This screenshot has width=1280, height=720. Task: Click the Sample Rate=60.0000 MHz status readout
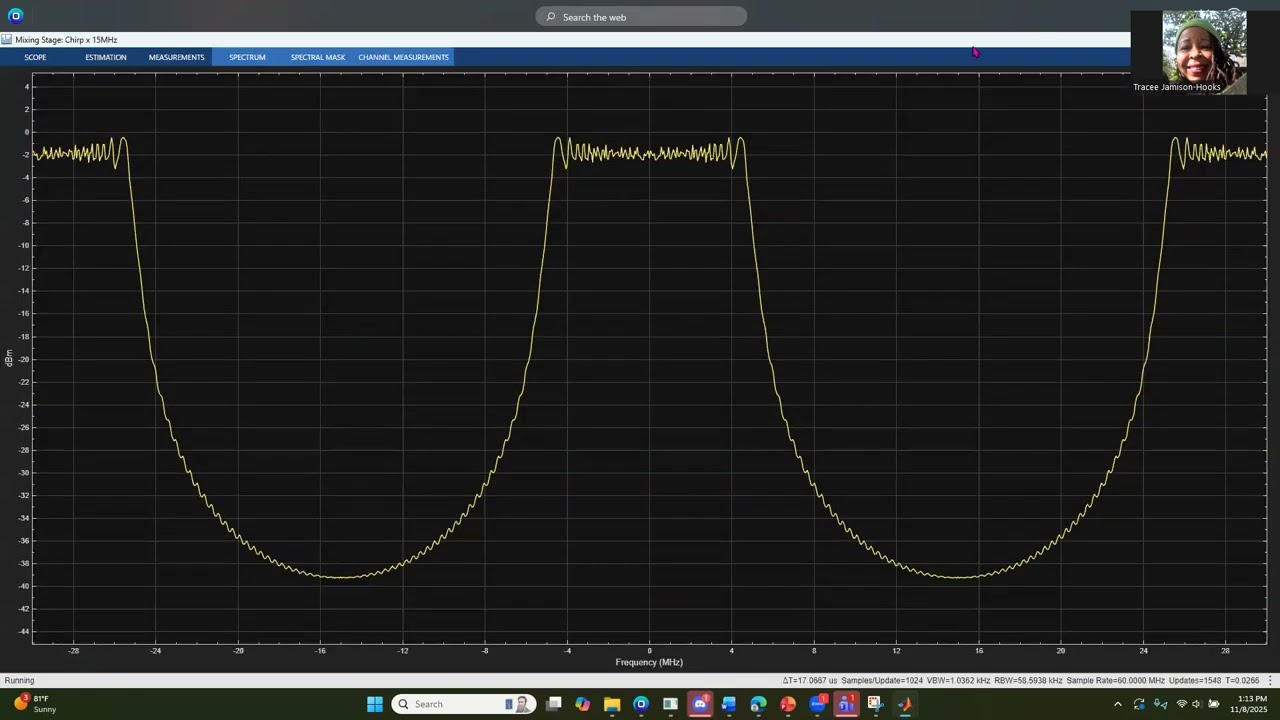[x=1116, y=680]
